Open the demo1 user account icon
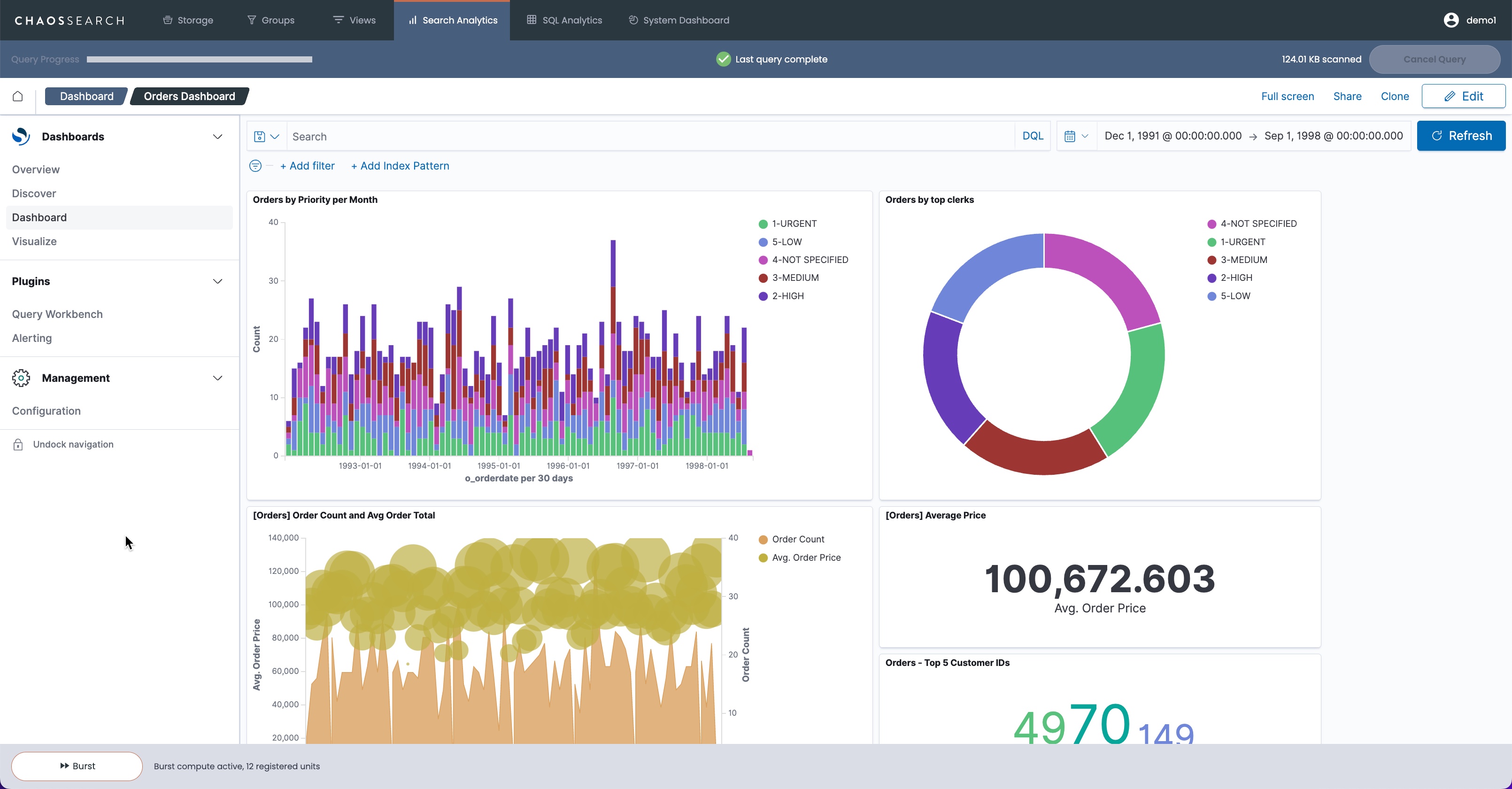This screenshot has height=789, width=1512. click(x=1452, y=19)
